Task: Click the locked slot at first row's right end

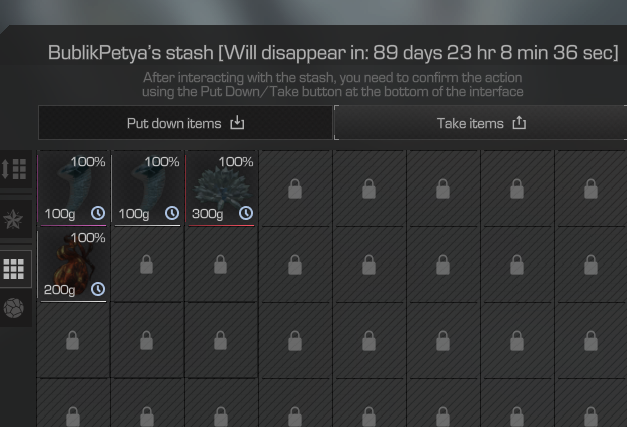Action: pos(591,189)
